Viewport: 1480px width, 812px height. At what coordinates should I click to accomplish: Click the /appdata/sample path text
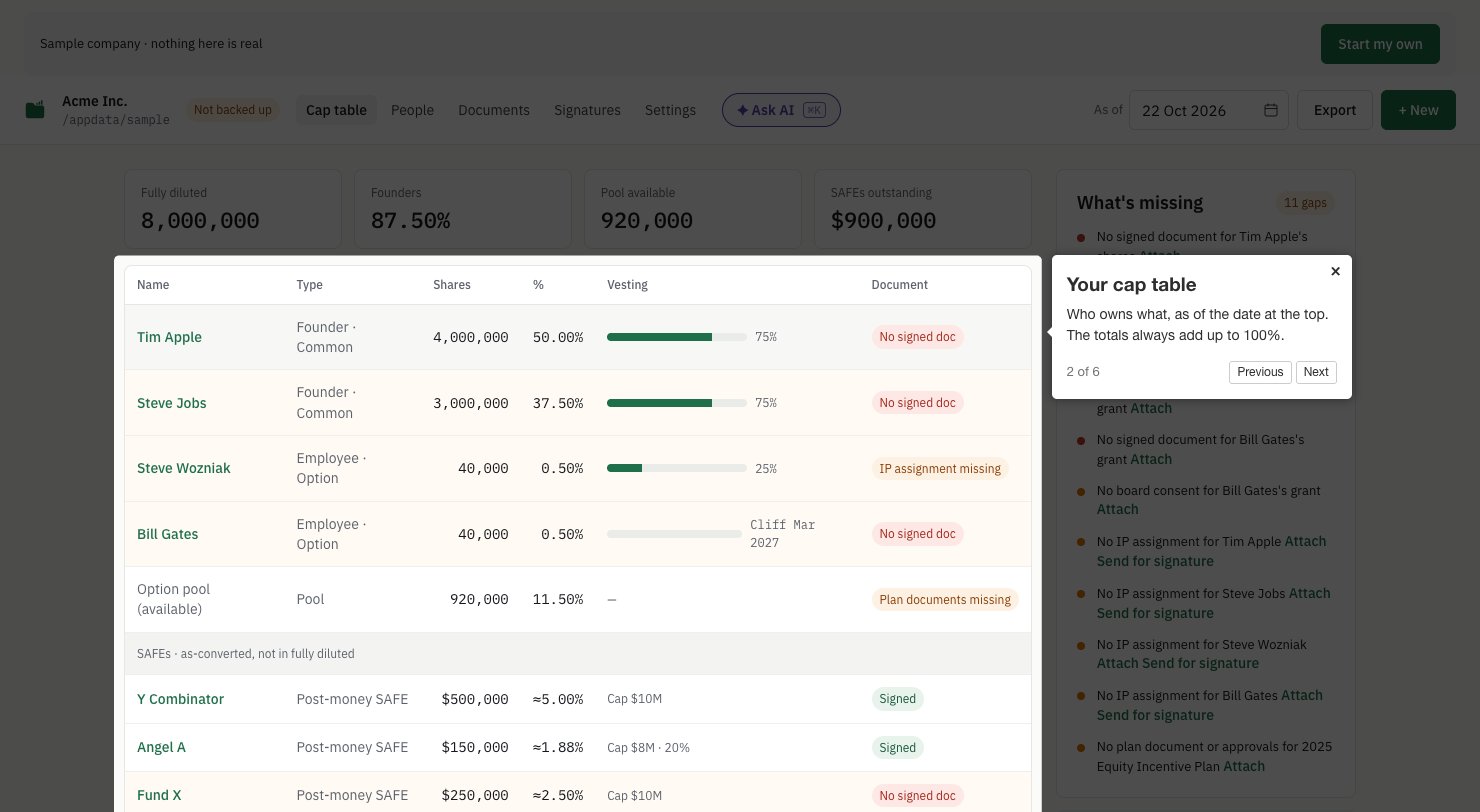coord(116,119)
